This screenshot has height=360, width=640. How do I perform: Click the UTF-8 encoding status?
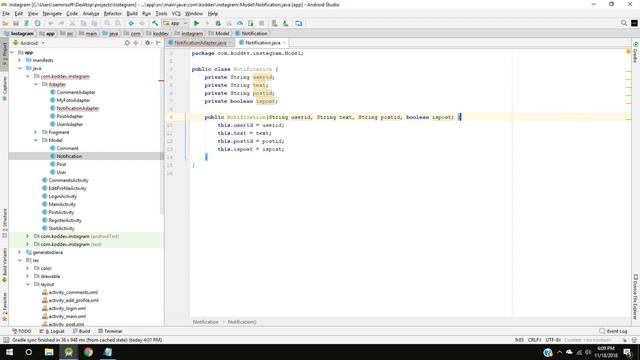pos(553,340)
